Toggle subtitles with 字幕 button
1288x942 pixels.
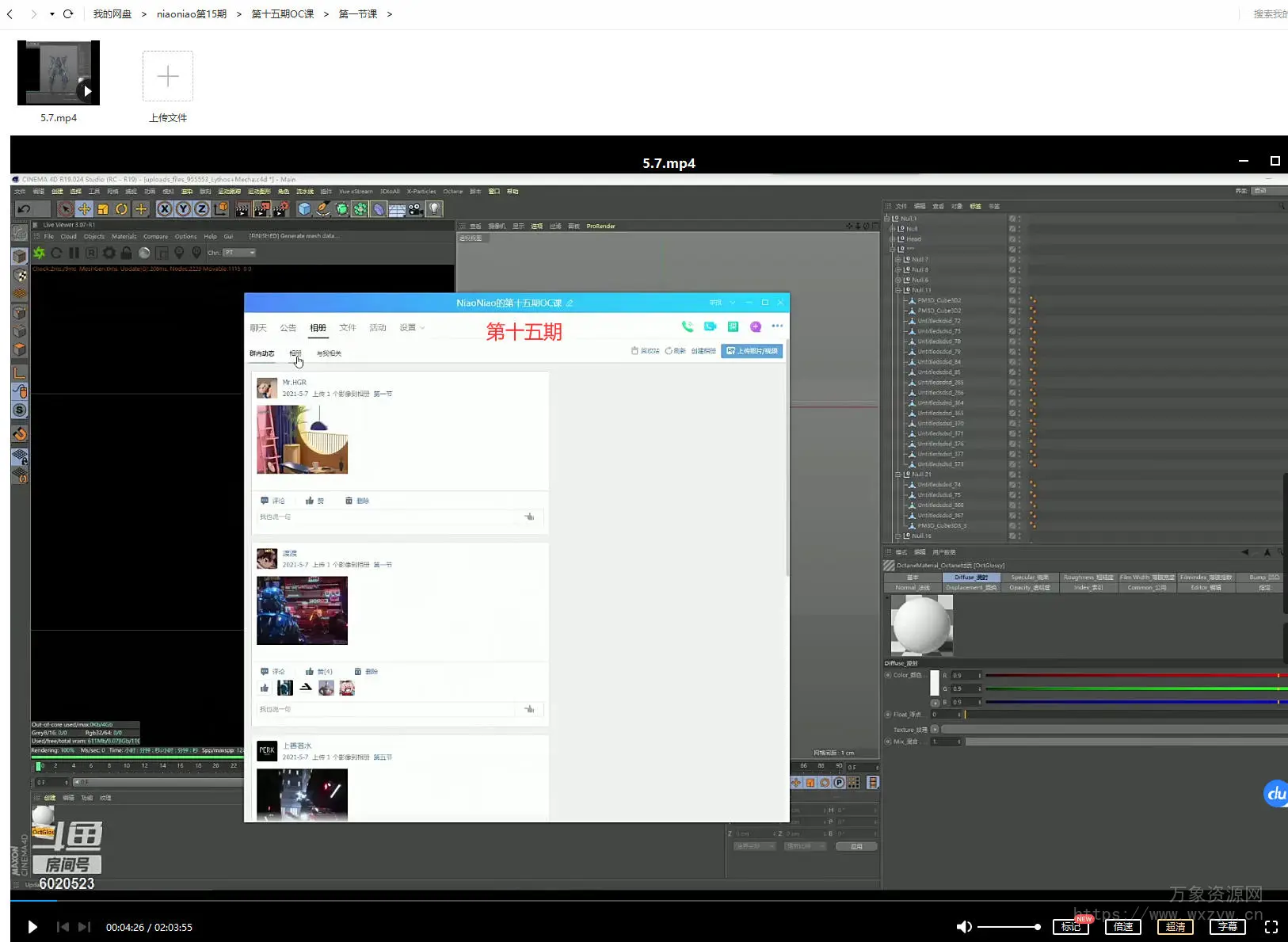coord(1227,927)
